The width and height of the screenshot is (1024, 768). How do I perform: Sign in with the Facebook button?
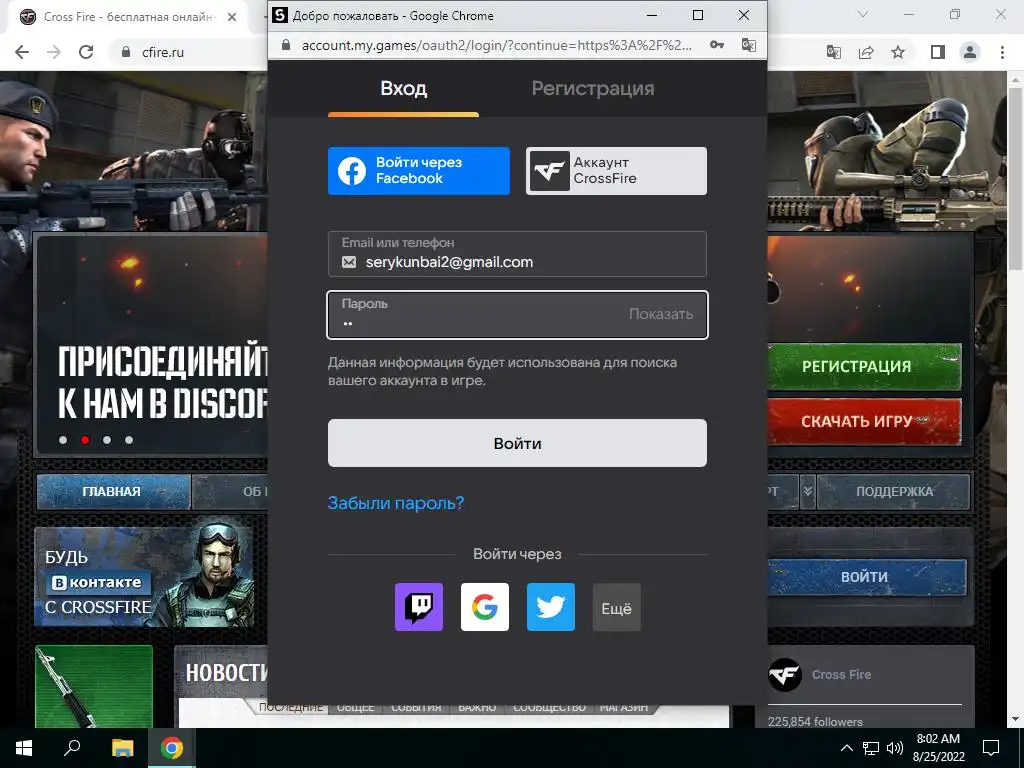point(419,170)
